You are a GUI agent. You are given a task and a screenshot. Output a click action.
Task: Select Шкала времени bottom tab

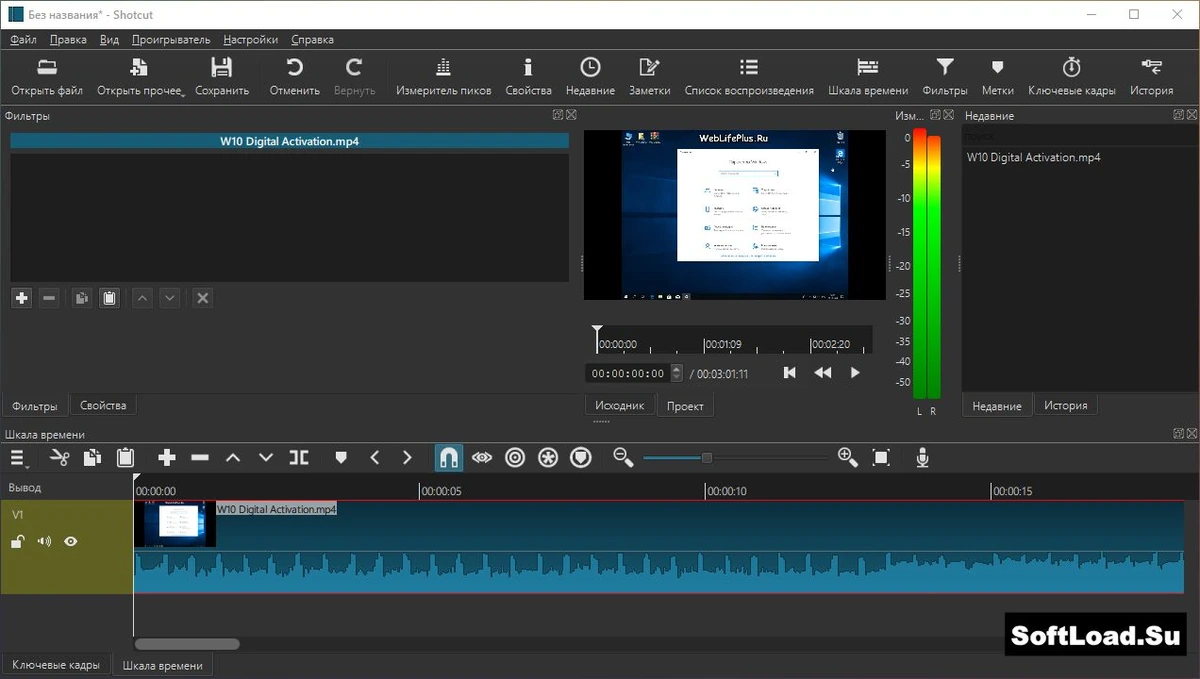click(162, 665)
